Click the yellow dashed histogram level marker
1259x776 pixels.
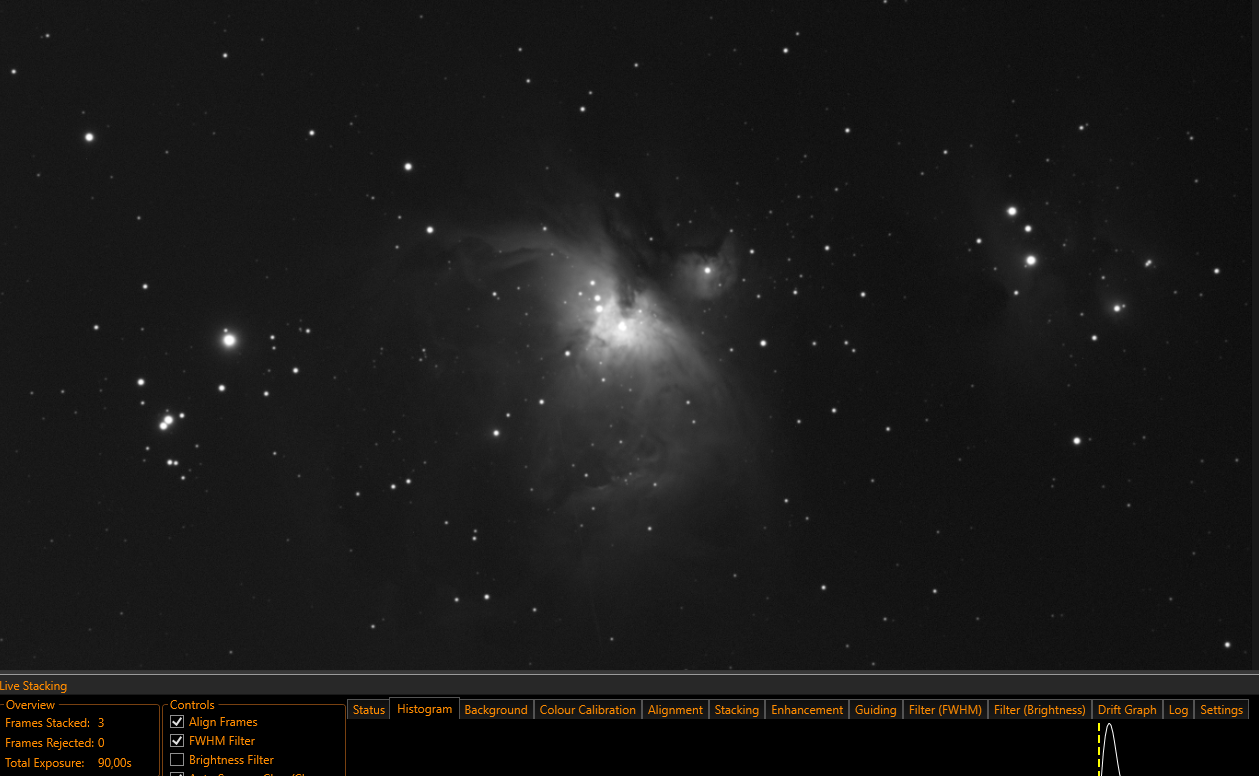point(1098,750)
